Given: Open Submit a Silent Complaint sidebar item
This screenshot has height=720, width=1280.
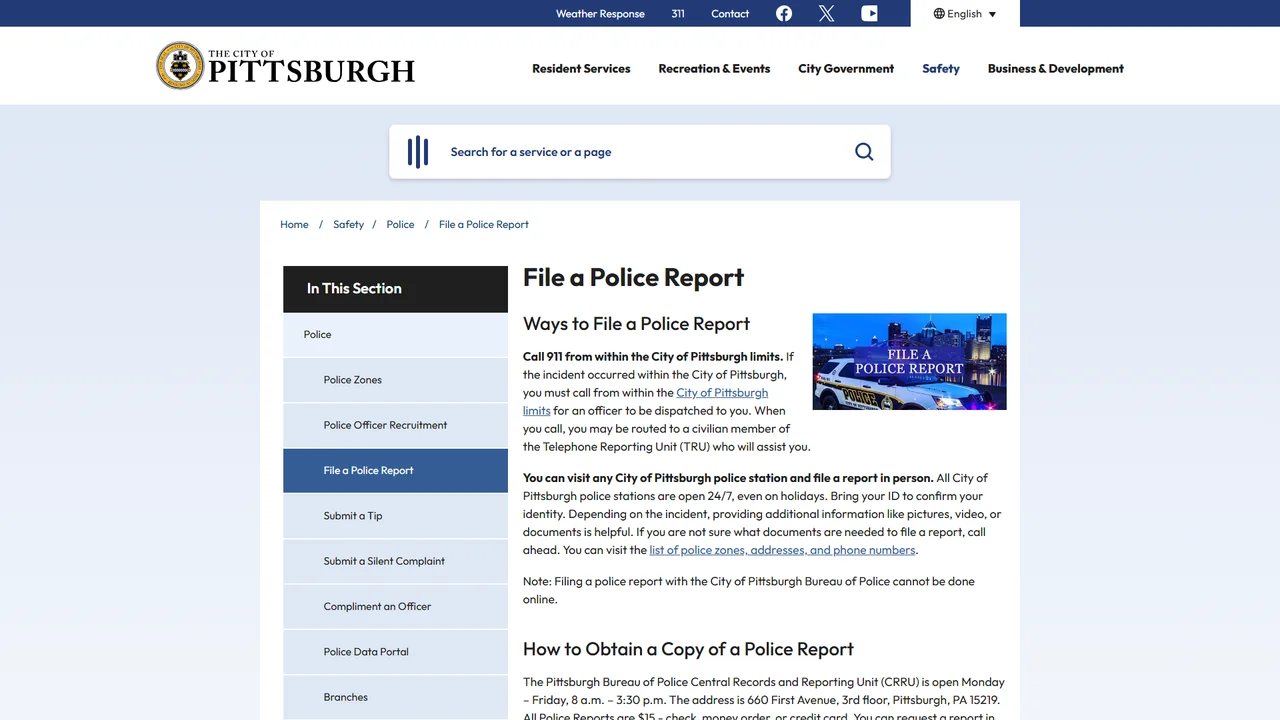Looking at the screenshot, I should point(396,561).
